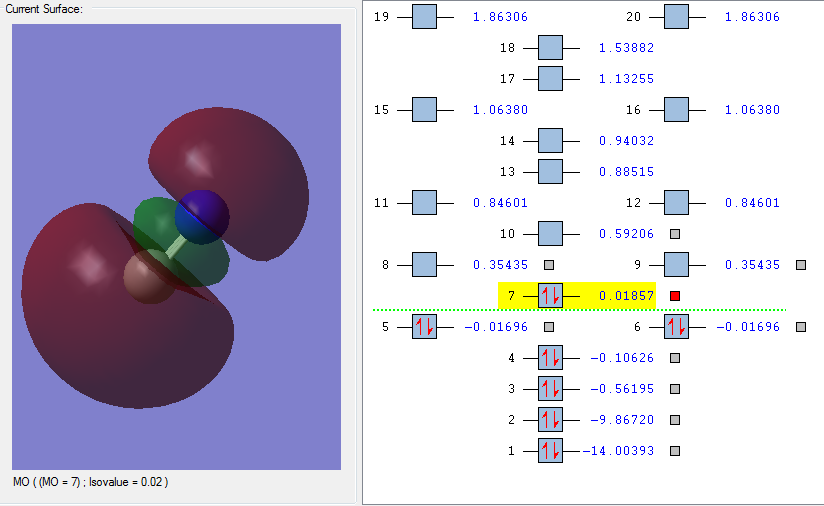Image resolution: width=824 pixels, height=506 pixels.
Task: Click the pink boron atom in the viewer
Action: click(x=149, y=277)
